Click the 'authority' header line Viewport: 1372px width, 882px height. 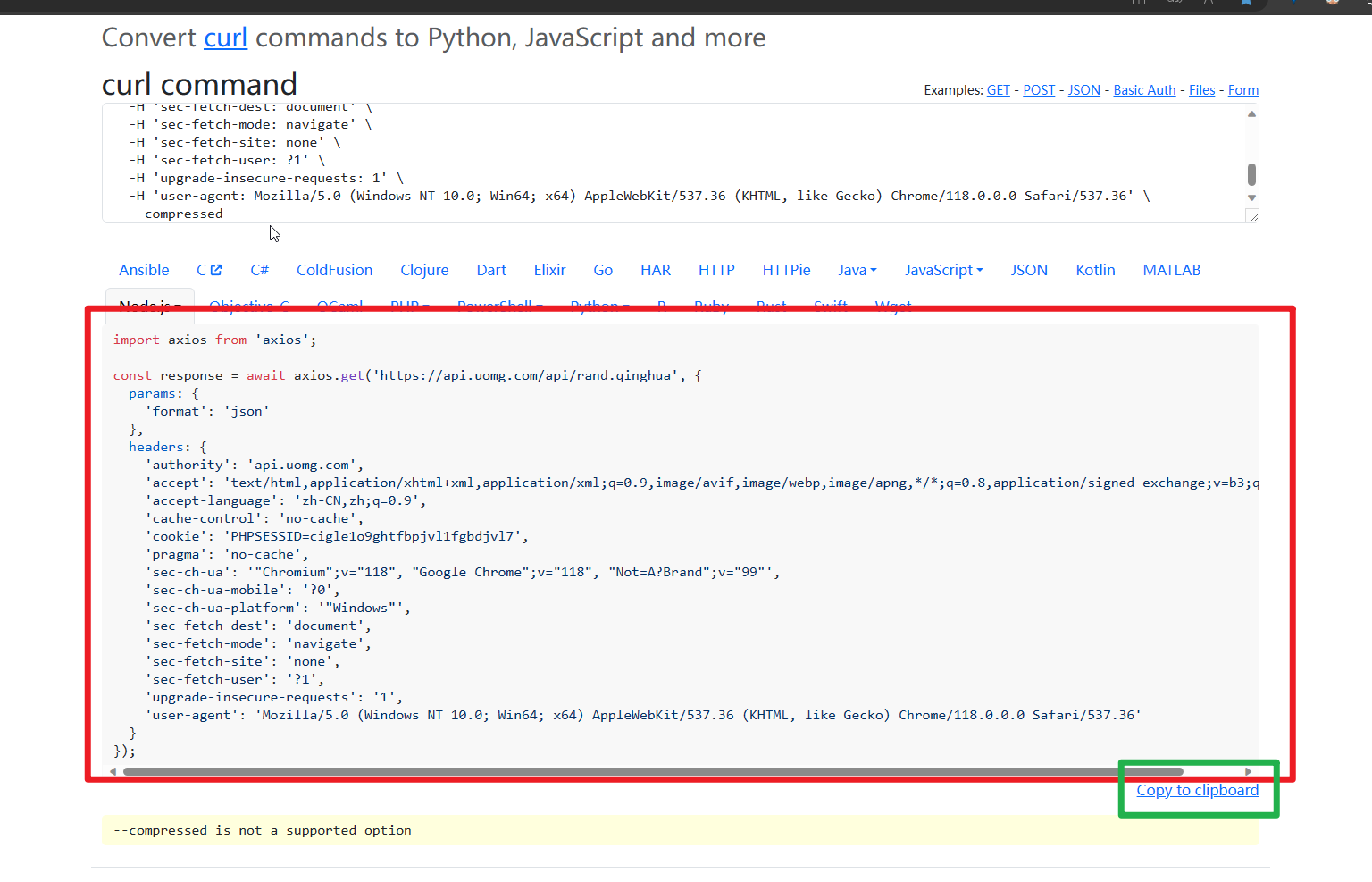pyautogui.click(x=255, y=465)
